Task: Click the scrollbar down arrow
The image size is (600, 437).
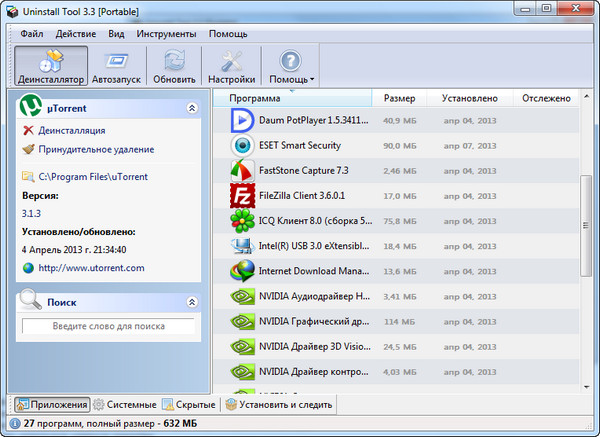Action: (x=587, y=387)
